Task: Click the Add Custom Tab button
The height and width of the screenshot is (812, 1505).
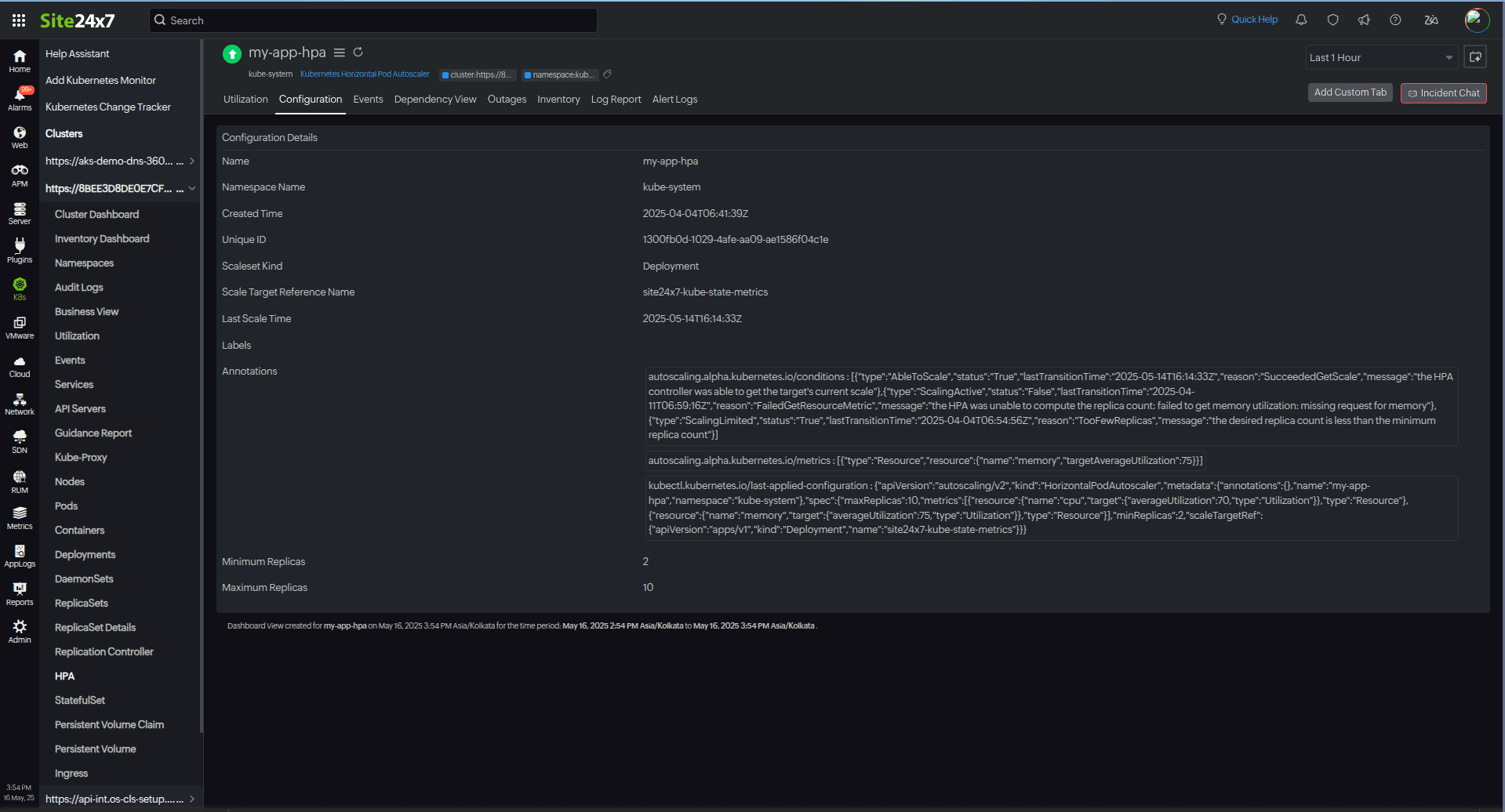Action: tap(1350, 92)
